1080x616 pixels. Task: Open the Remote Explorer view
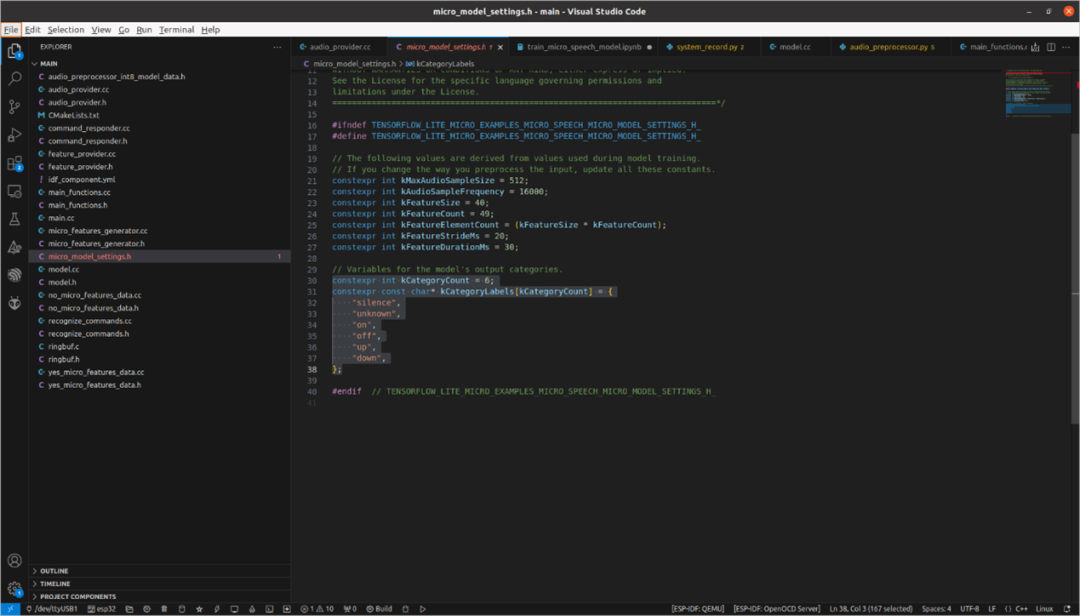[14, 191]
